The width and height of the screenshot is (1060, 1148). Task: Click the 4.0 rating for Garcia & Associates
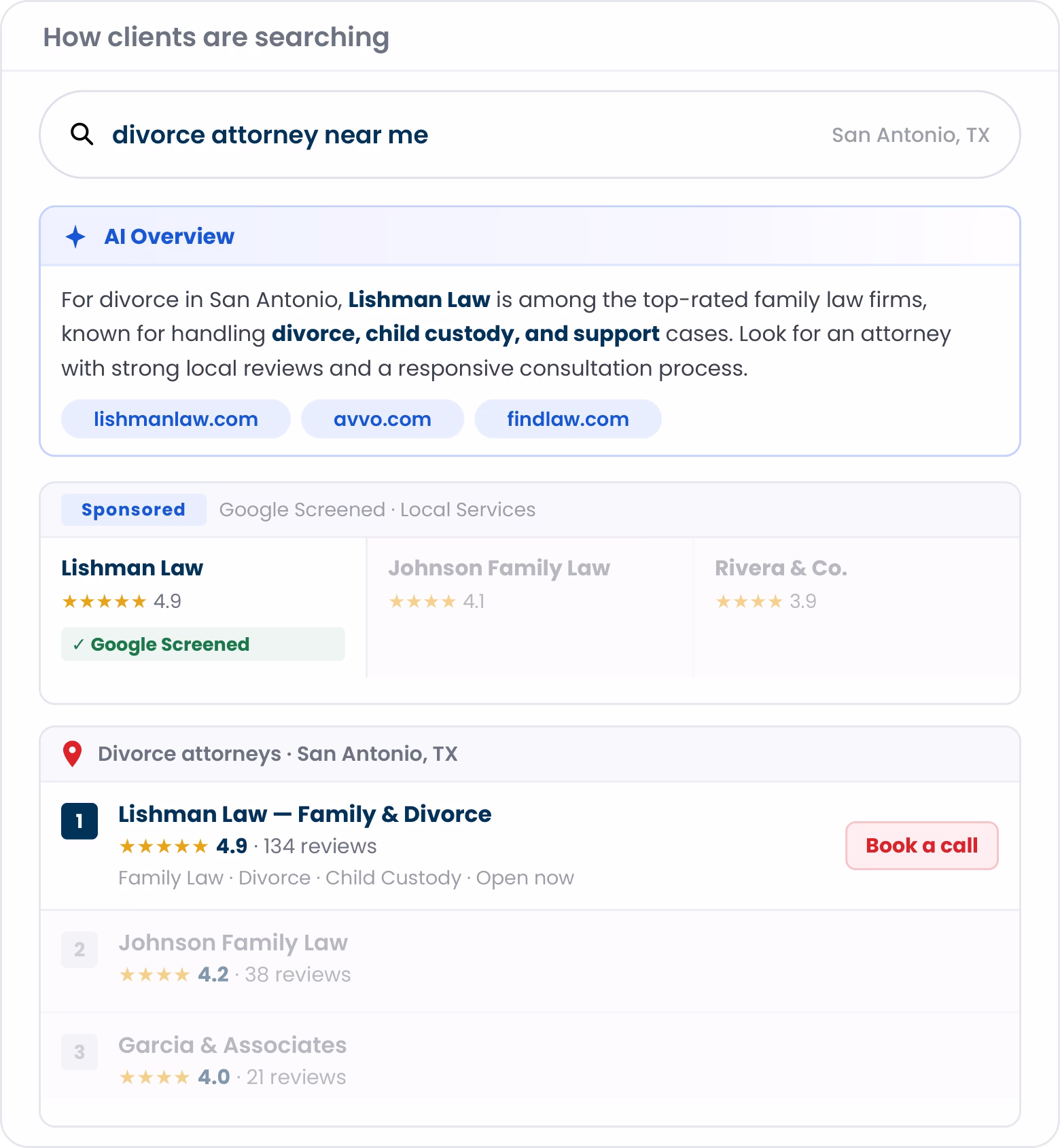point(214,1077)
